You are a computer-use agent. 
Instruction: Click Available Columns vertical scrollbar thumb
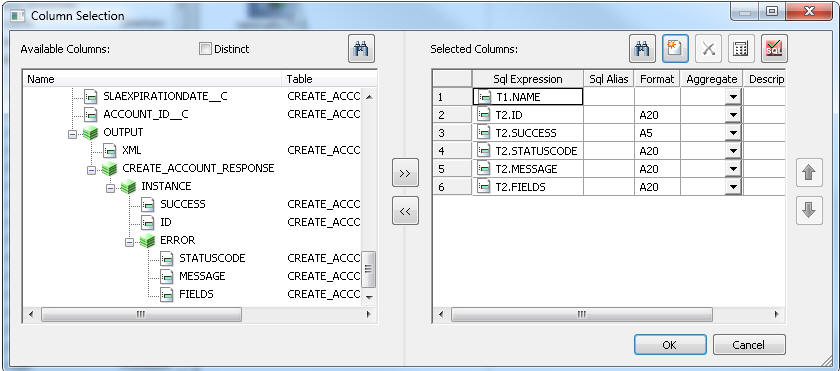coord(369,268)
